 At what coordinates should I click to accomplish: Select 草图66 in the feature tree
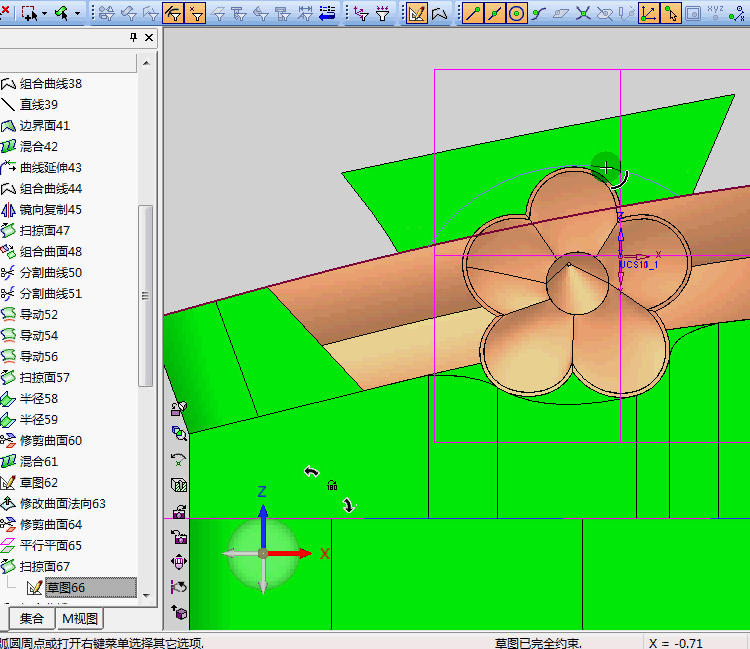point(65,588)
